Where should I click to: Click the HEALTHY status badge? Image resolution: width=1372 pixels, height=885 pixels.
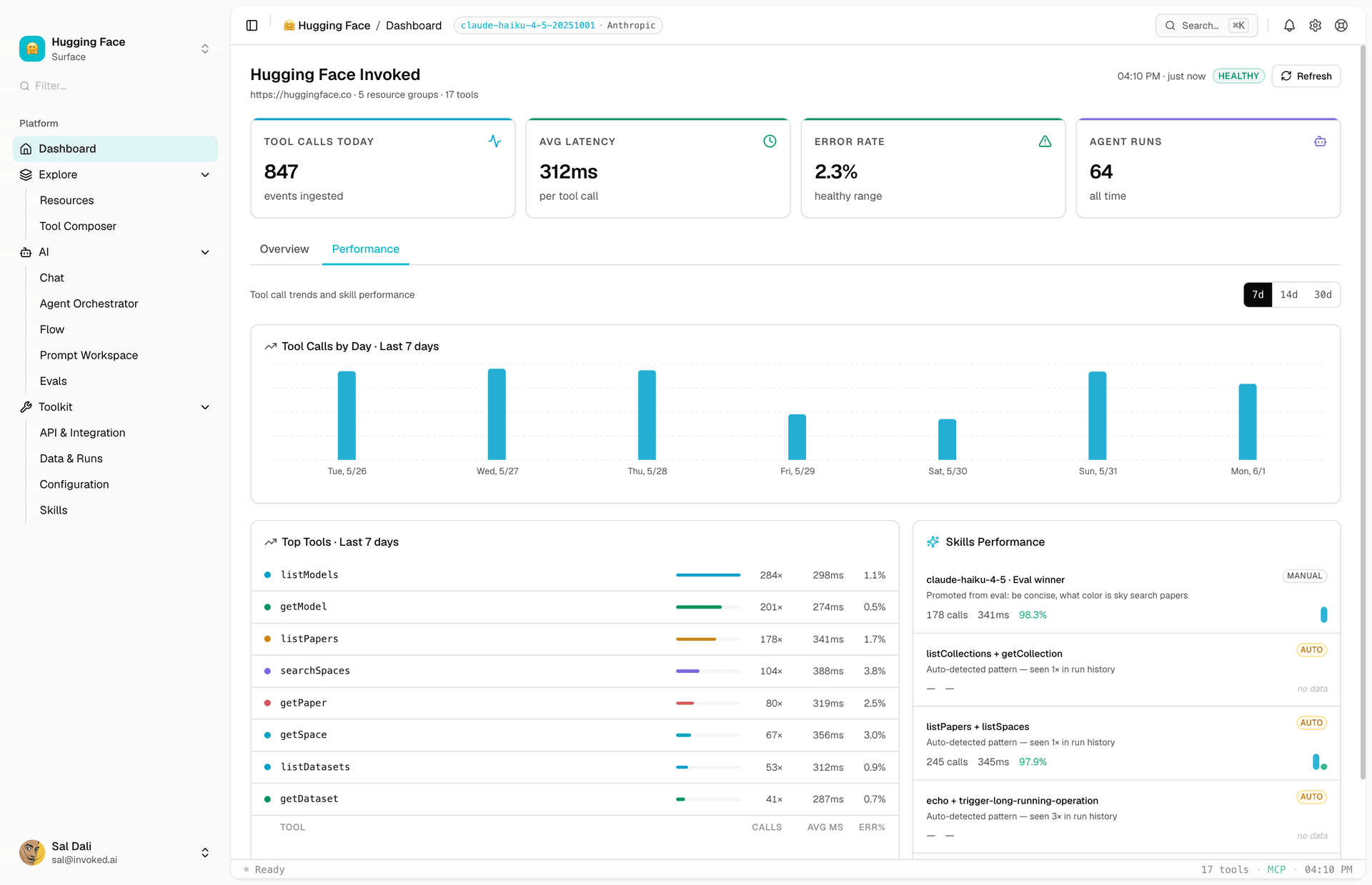pyautogui.click(x=1238, y=76)
